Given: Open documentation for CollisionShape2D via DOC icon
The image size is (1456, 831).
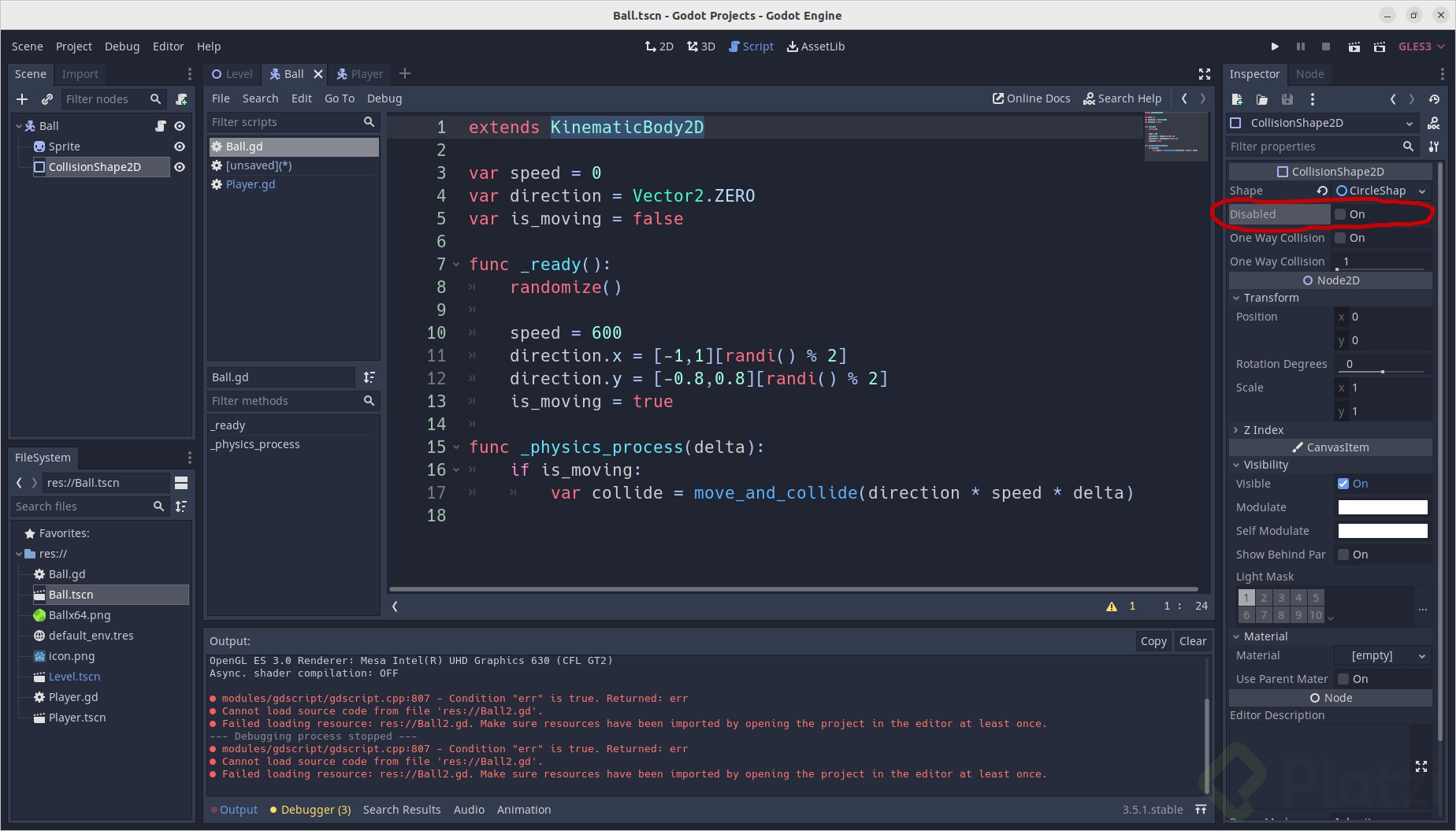Looking at the screenshot, I should pos(1435,124).
